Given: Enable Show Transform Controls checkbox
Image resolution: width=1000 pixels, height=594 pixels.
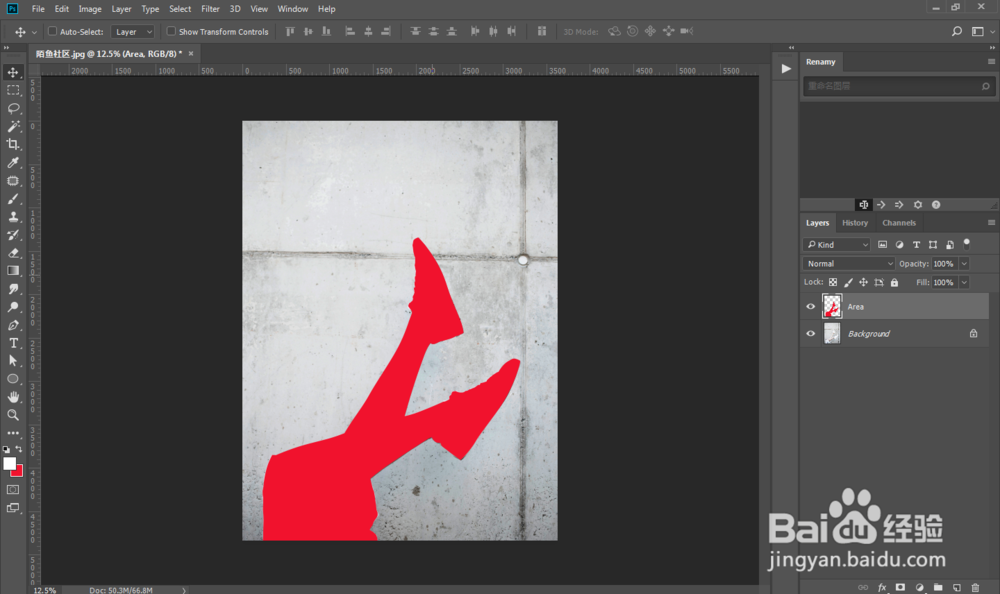Looking at the screenshot, I should 171,31.
